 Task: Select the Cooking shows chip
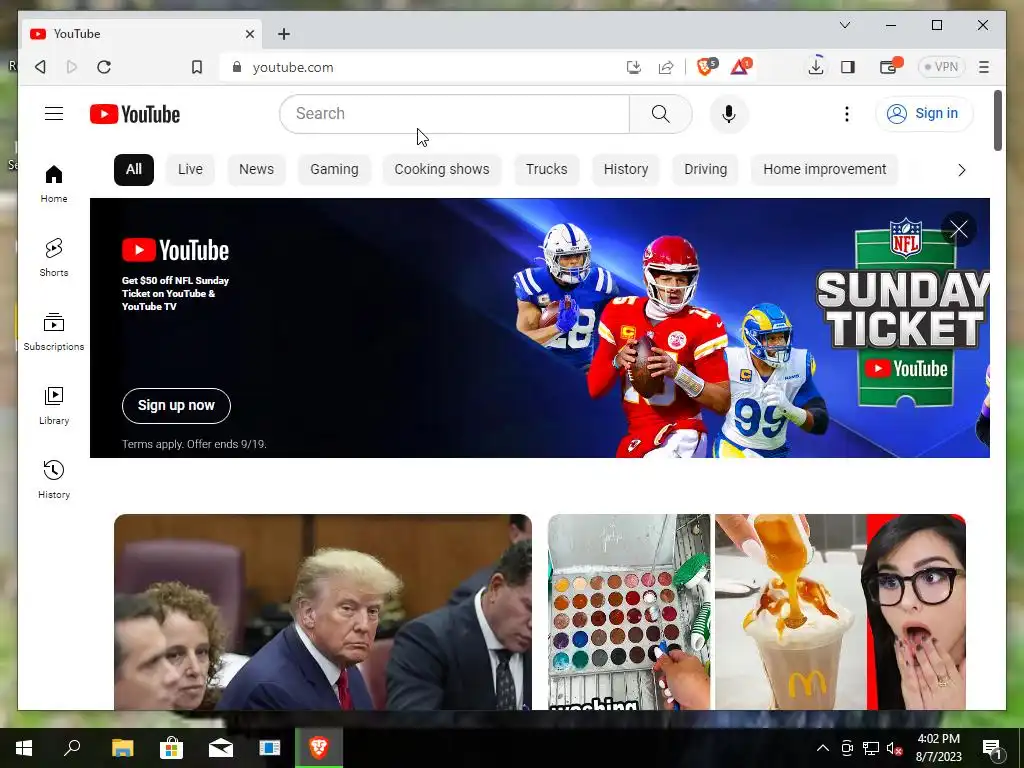pyautogui.click(x=441, y=170)
